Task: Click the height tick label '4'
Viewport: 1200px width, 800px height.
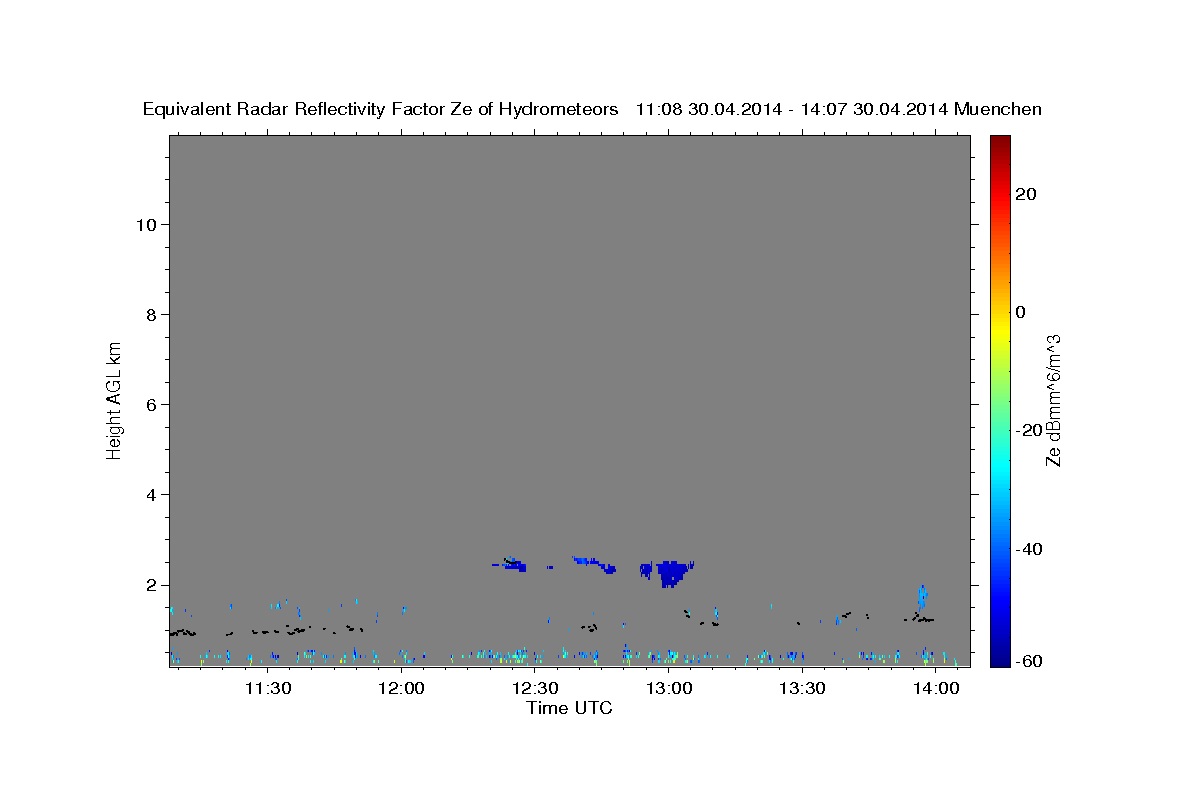Action: click(x=151, y=494)
